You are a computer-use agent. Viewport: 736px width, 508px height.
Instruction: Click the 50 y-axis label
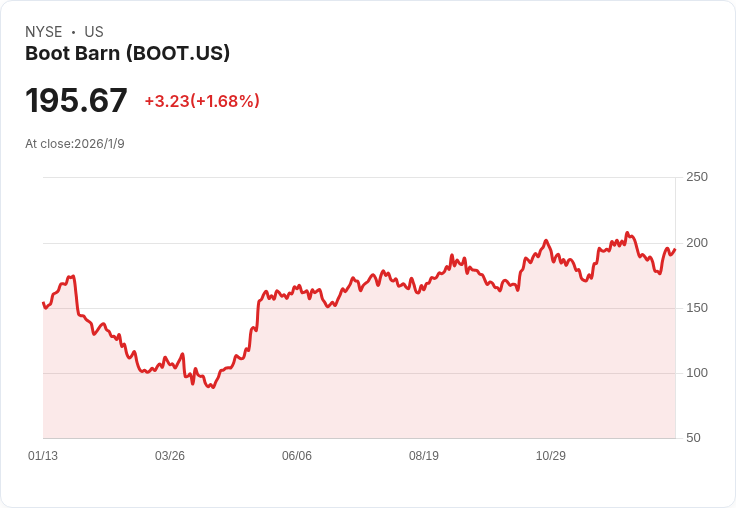693,438
